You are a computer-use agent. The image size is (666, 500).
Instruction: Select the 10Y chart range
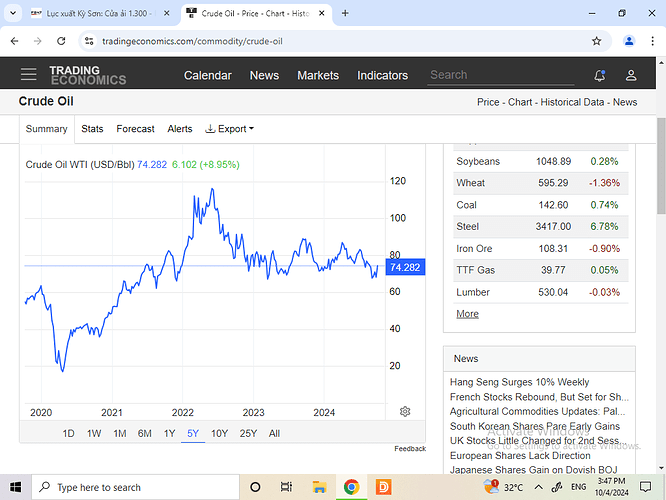[x=220, y=433]
